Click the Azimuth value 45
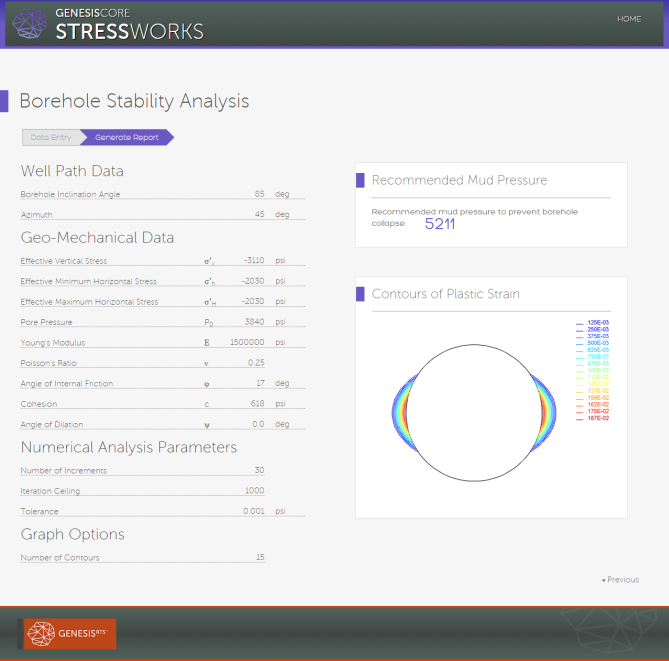Screen dimensions: 669x661 pyautogui.click(x=259, y=214)
